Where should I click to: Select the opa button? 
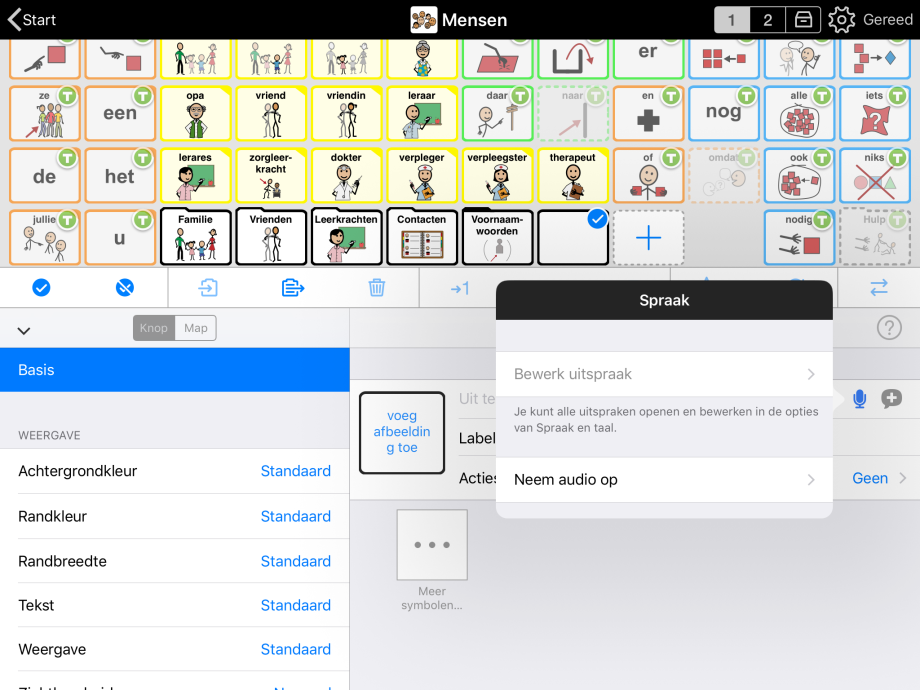click(x=195, y=113)
